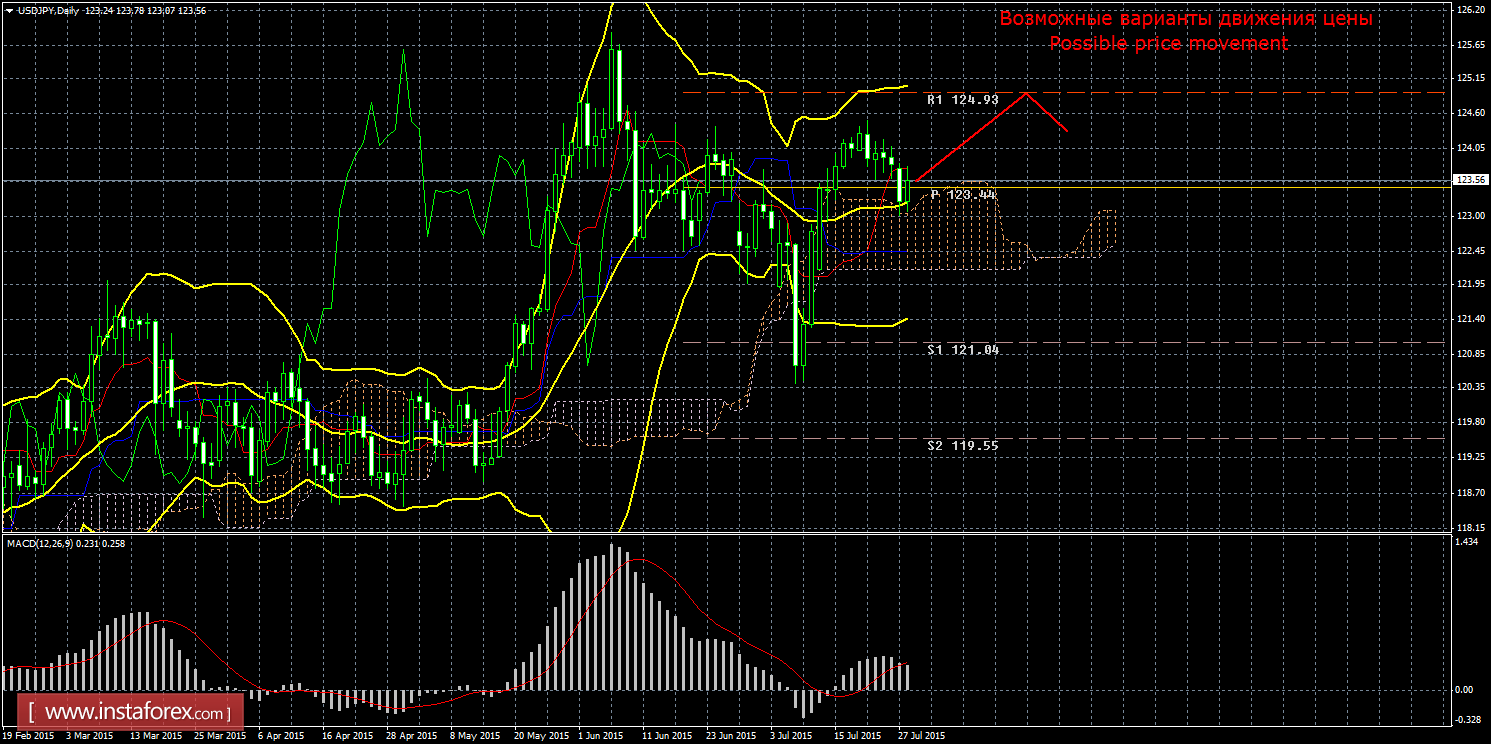Click the 126.20 price axis value
The width and height of the screenshot is (1491, 744).
coord(1469,10)
